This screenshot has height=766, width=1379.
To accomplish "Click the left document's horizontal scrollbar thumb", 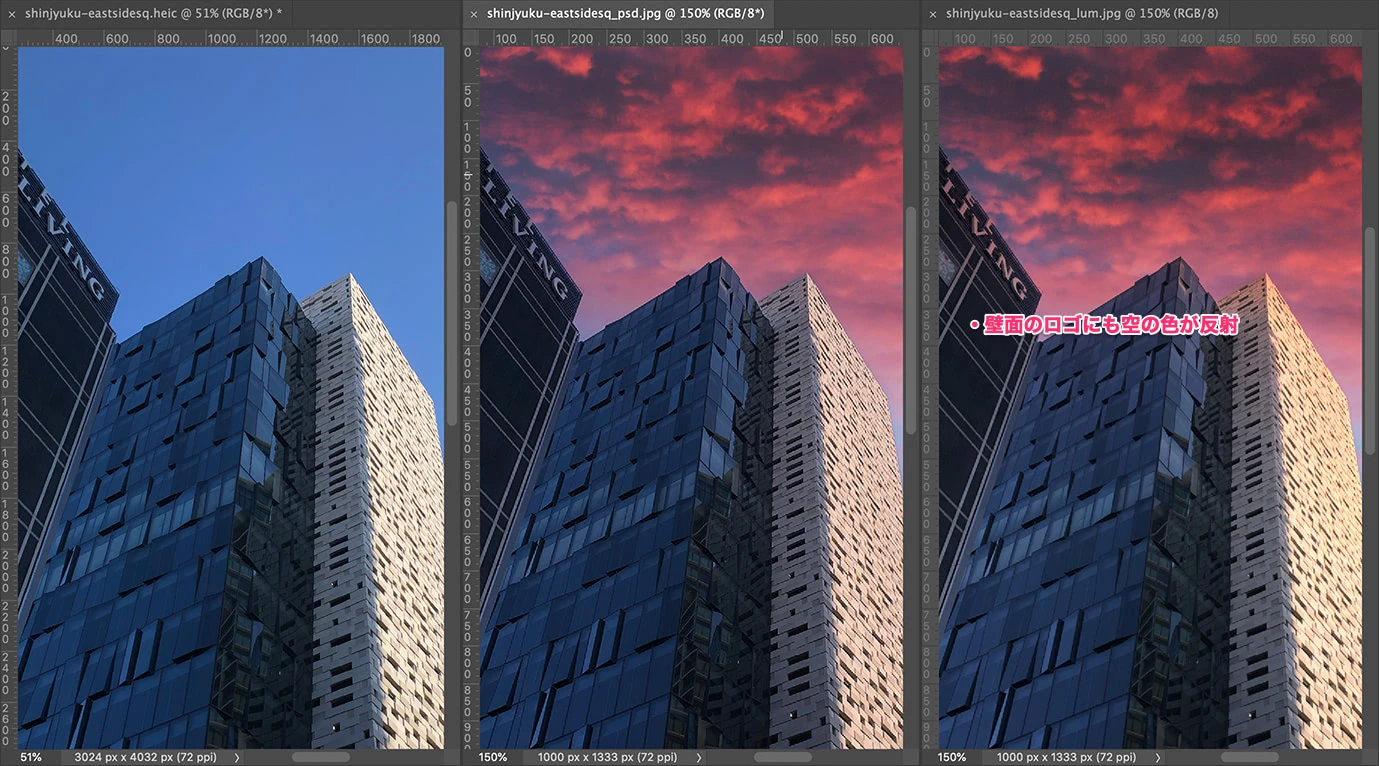I will [320, 757].
